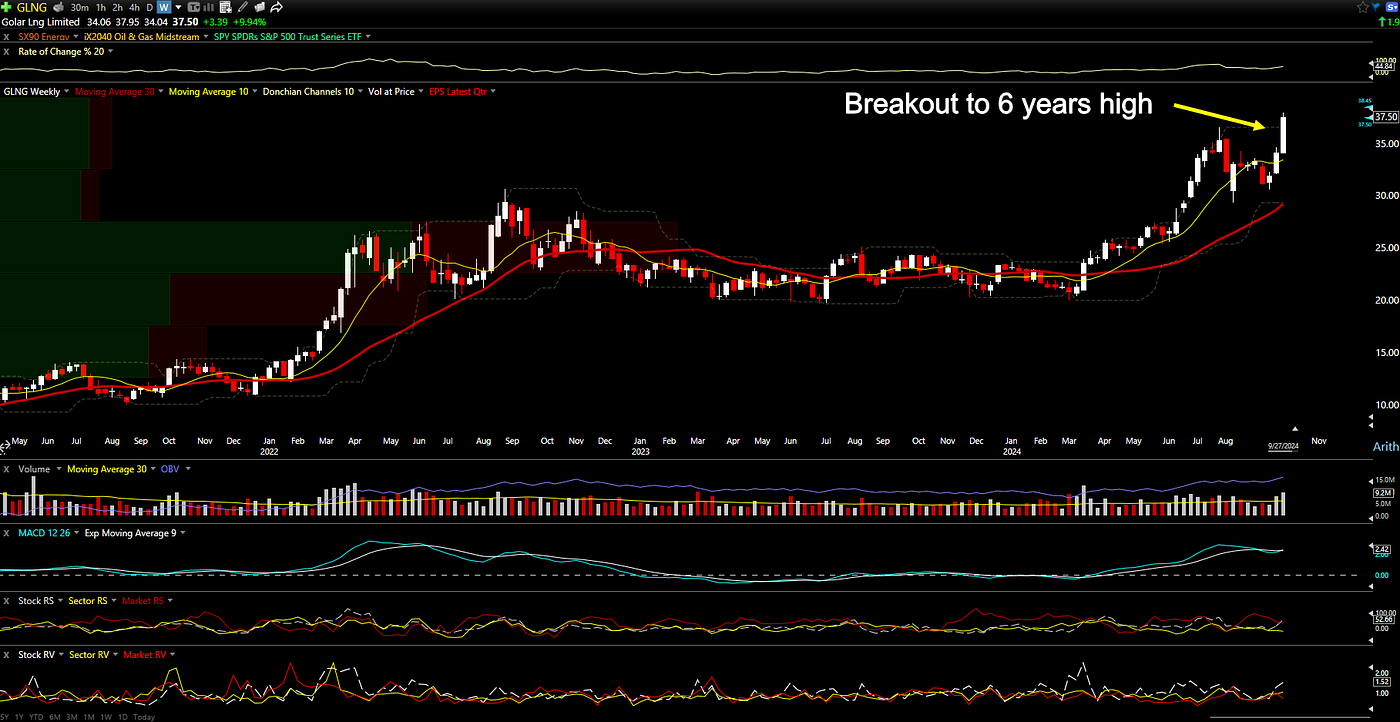Select the W weekly timeframe button

(164, 7)
